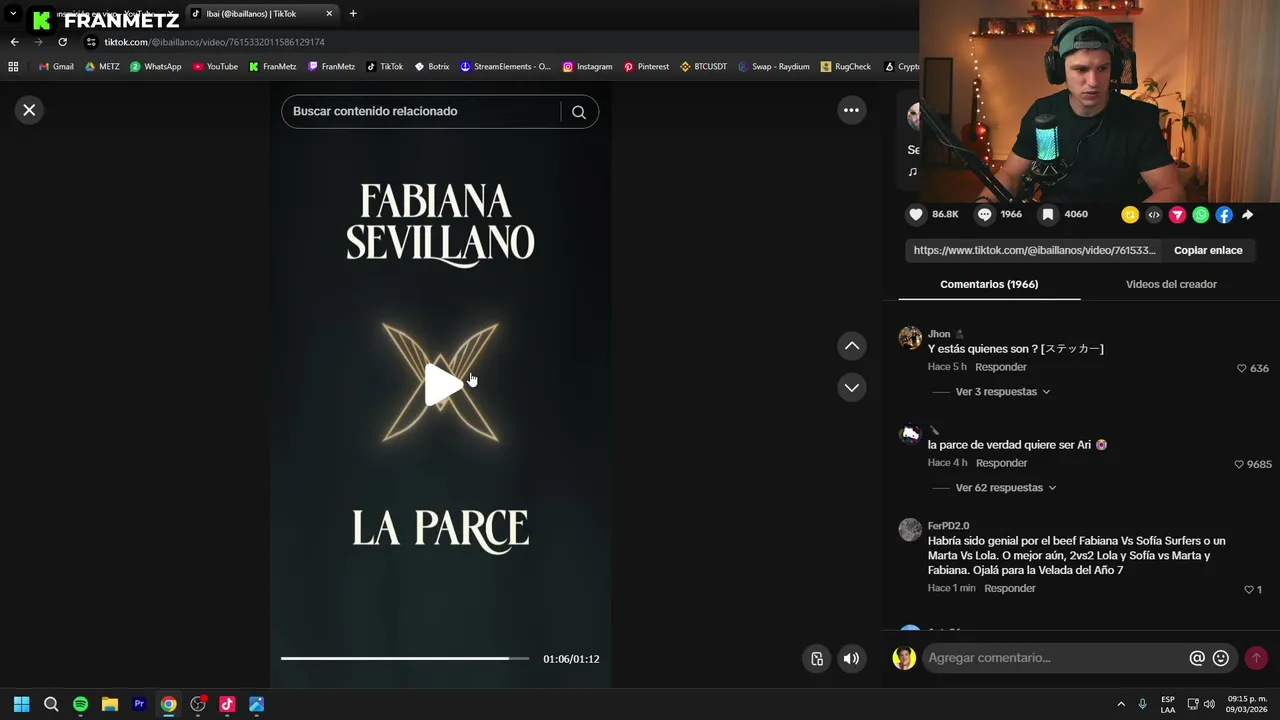Open the tab search dropdown arrow
Viewport: 1280px width, 720px height.
(x=13, y=14)
